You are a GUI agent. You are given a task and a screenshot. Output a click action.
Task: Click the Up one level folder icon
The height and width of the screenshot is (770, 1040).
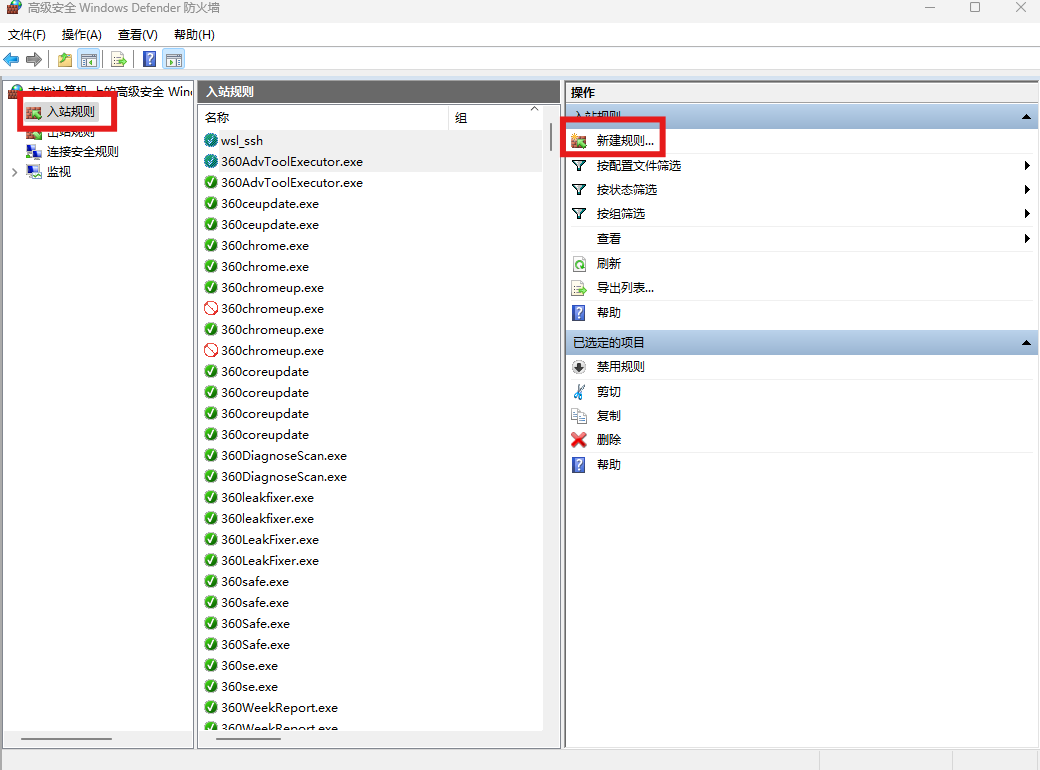click(64, 60)
